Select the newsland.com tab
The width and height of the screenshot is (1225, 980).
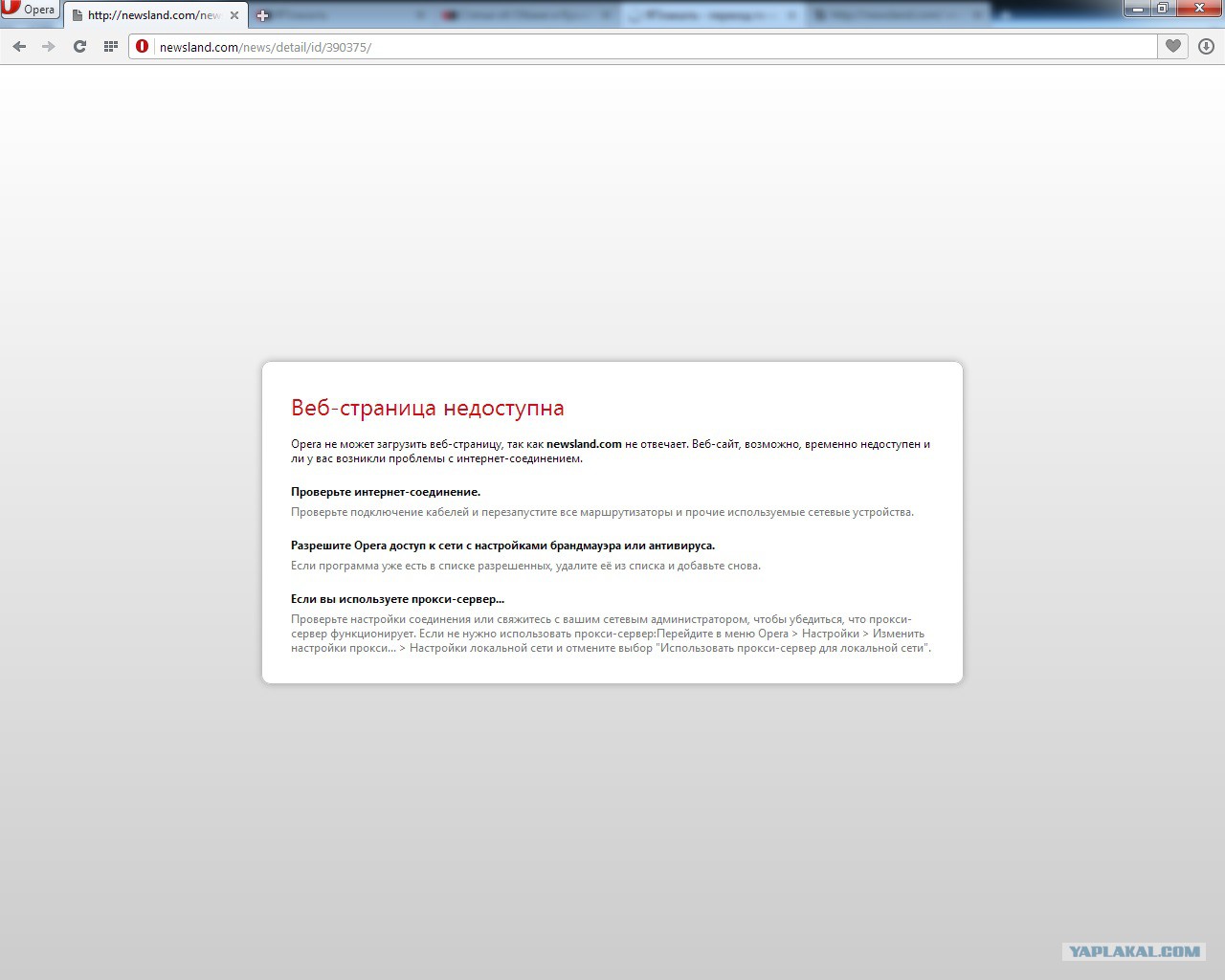tap(155, 15)
